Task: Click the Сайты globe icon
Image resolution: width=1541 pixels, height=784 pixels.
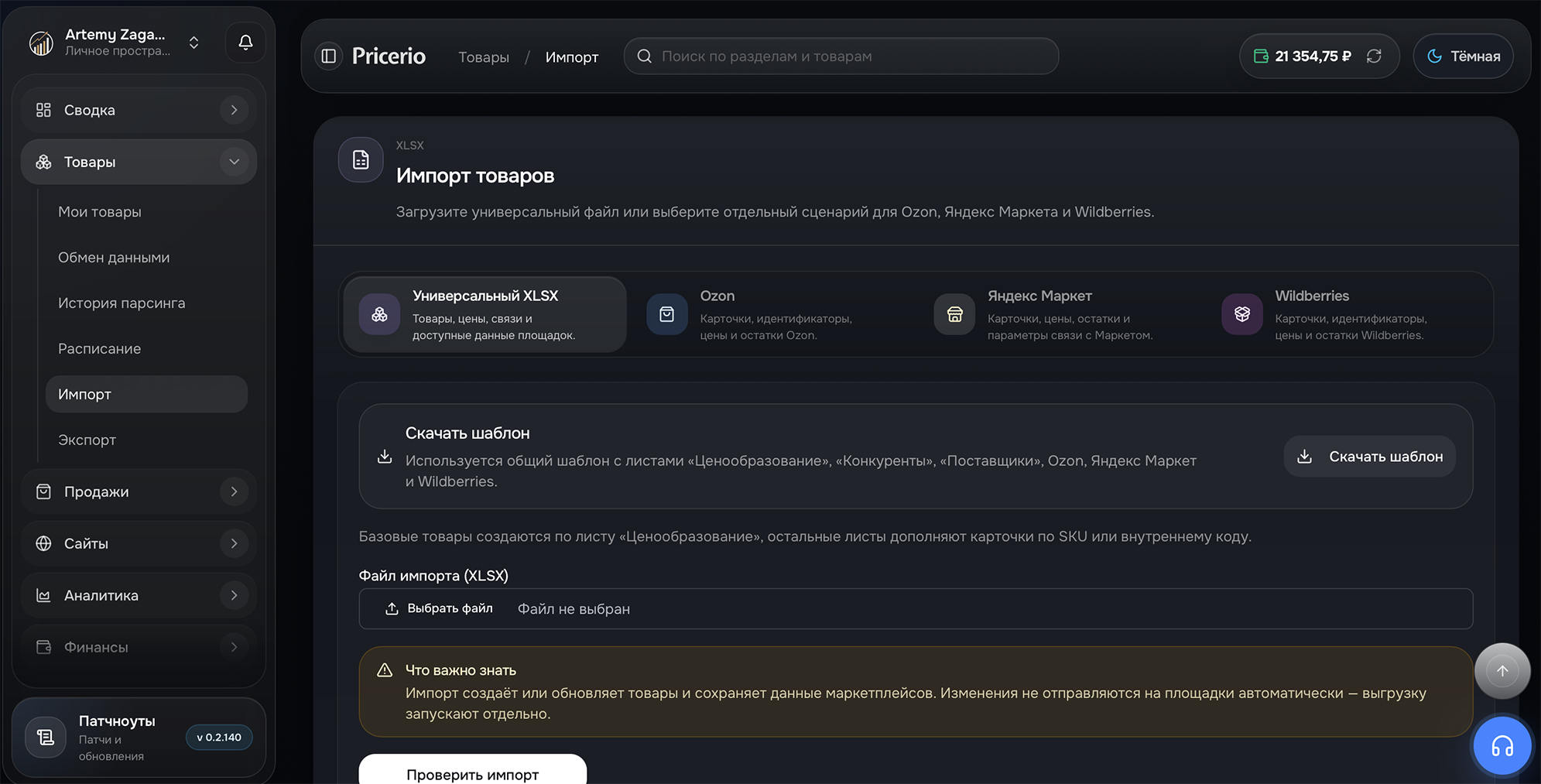Action: pyautogui.click(x=43, y=543)
